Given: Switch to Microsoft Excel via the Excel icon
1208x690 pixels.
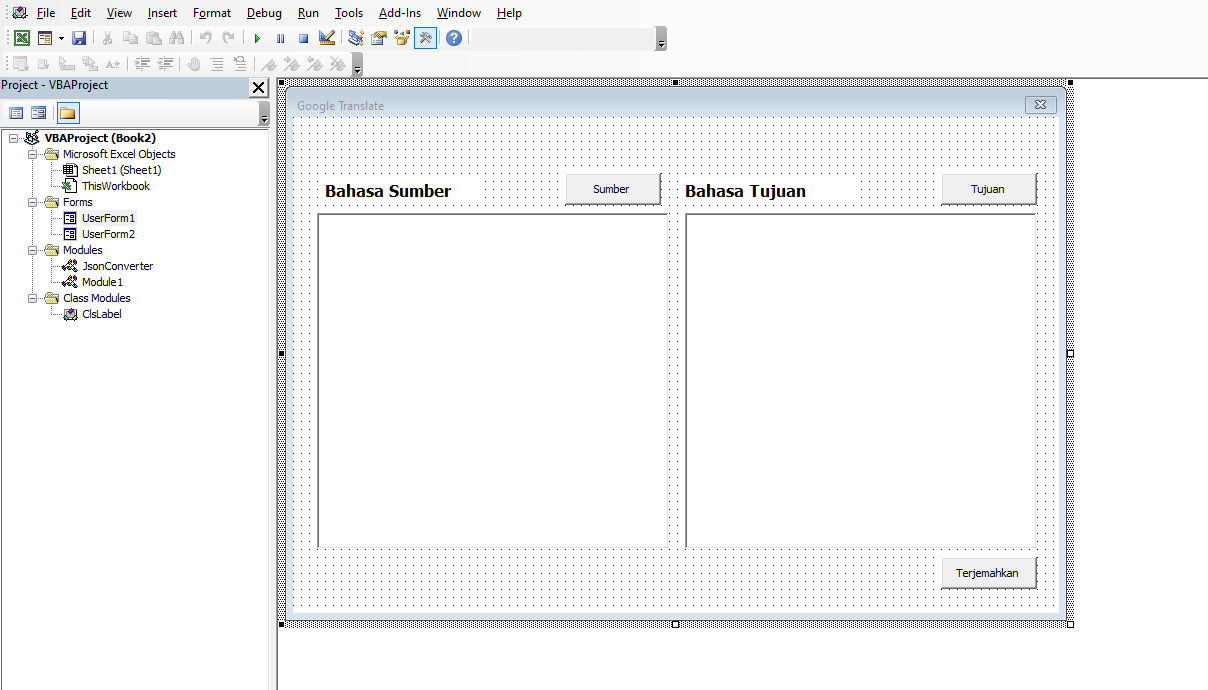Looking at the screenshot, I should 21,37.
